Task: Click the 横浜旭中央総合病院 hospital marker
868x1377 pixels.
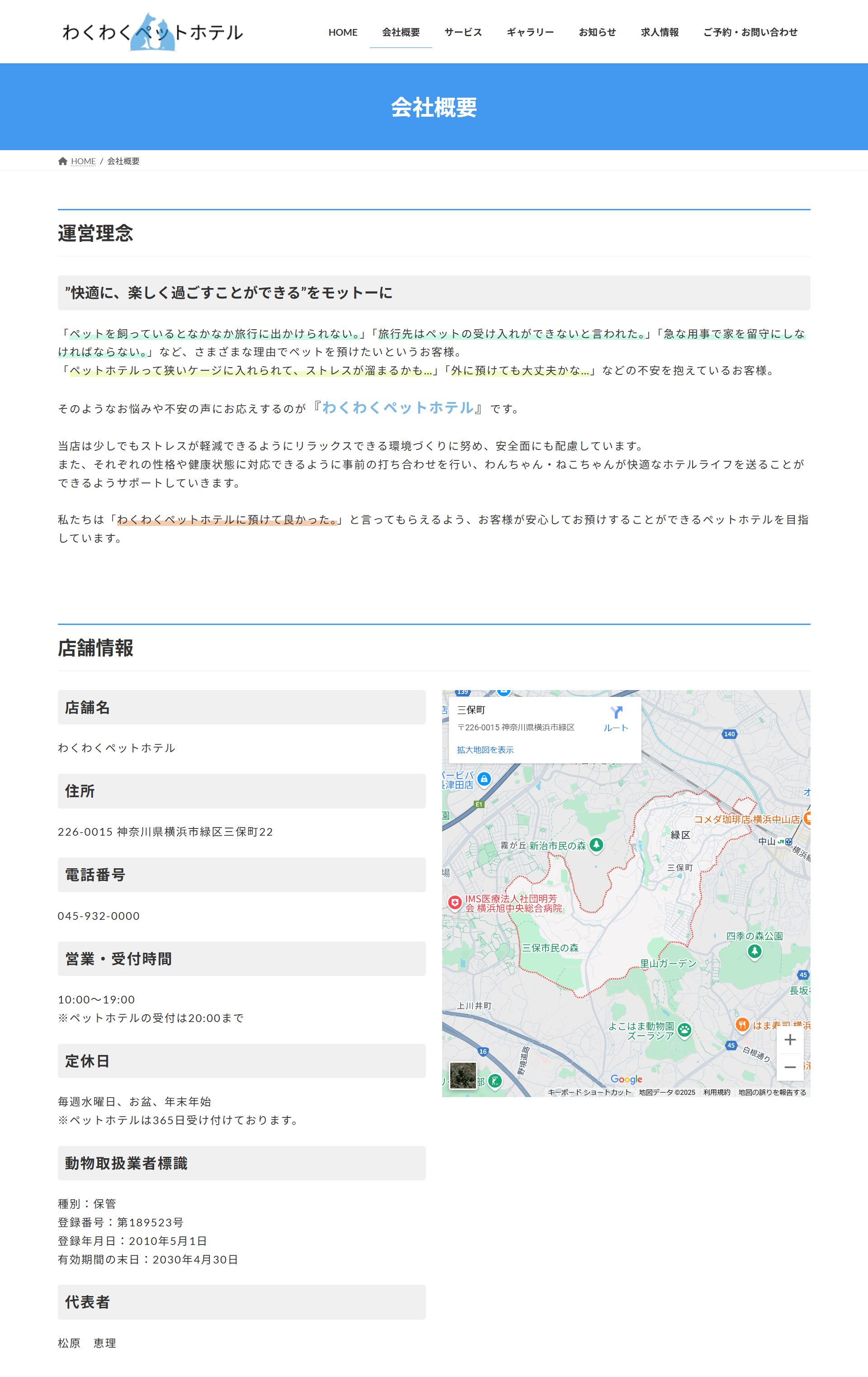Action: click(455, 902)
